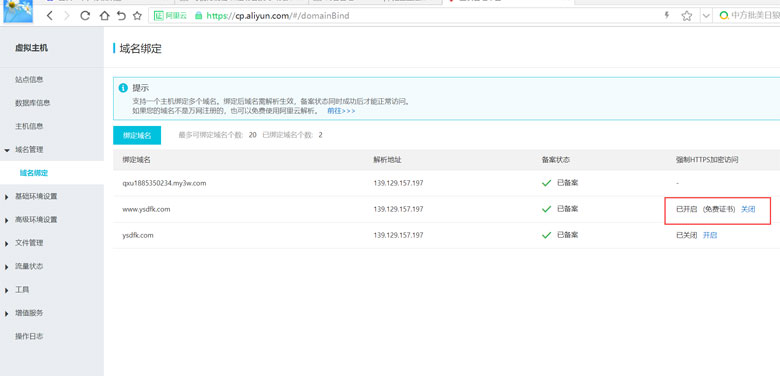
Task: Click the info icon beside 提示
Action: pos(123,88)
